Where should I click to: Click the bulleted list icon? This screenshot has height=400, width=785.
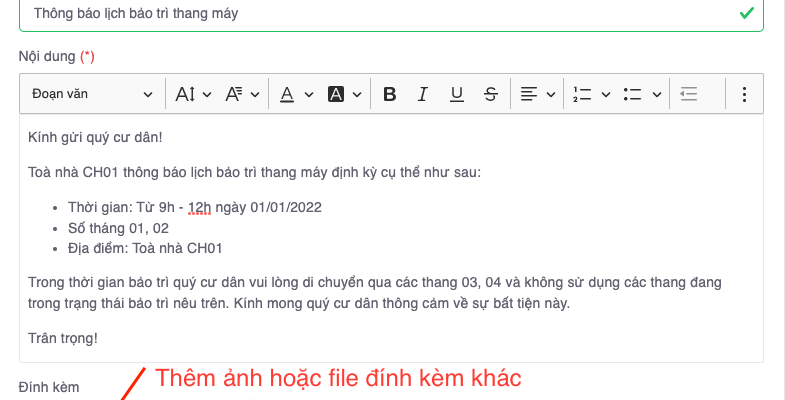pyautogui.click(x=632, y=94)
